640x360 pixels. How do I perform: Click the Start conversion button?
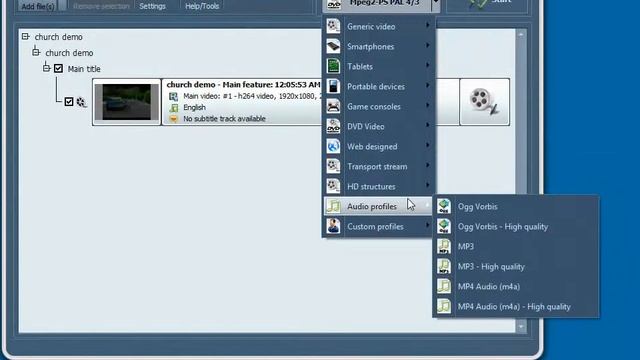click(487, 4)
